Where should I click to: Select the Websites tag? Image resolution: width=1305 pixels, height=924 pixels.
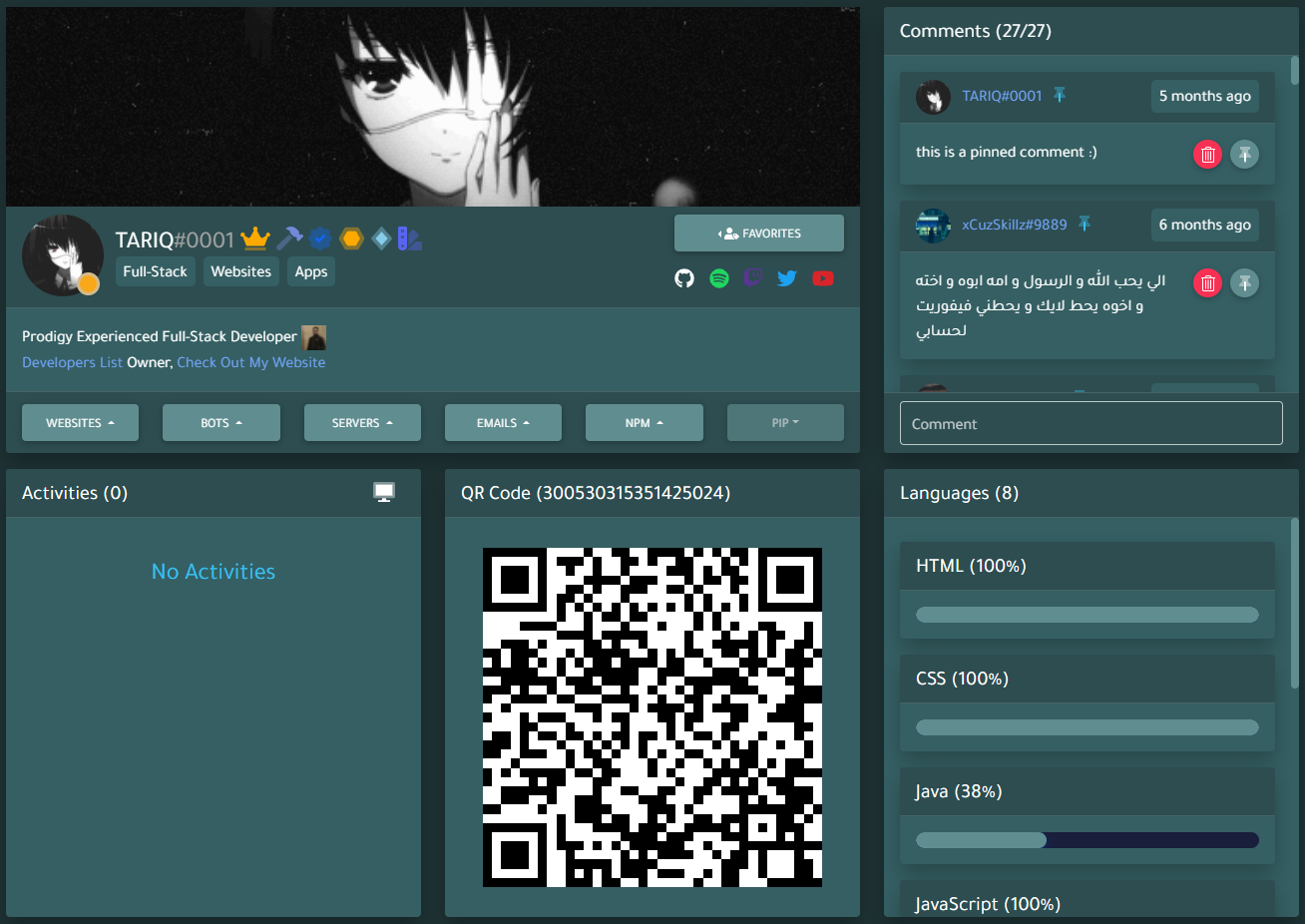pyautogui.click(x=240, y=271)
